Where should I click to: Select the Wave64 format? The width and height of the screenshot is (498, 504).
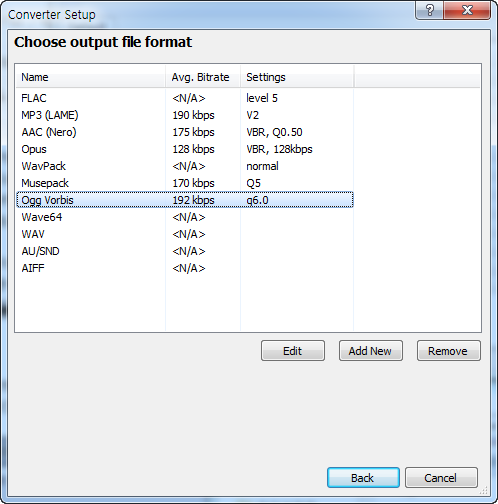point(185,217)
